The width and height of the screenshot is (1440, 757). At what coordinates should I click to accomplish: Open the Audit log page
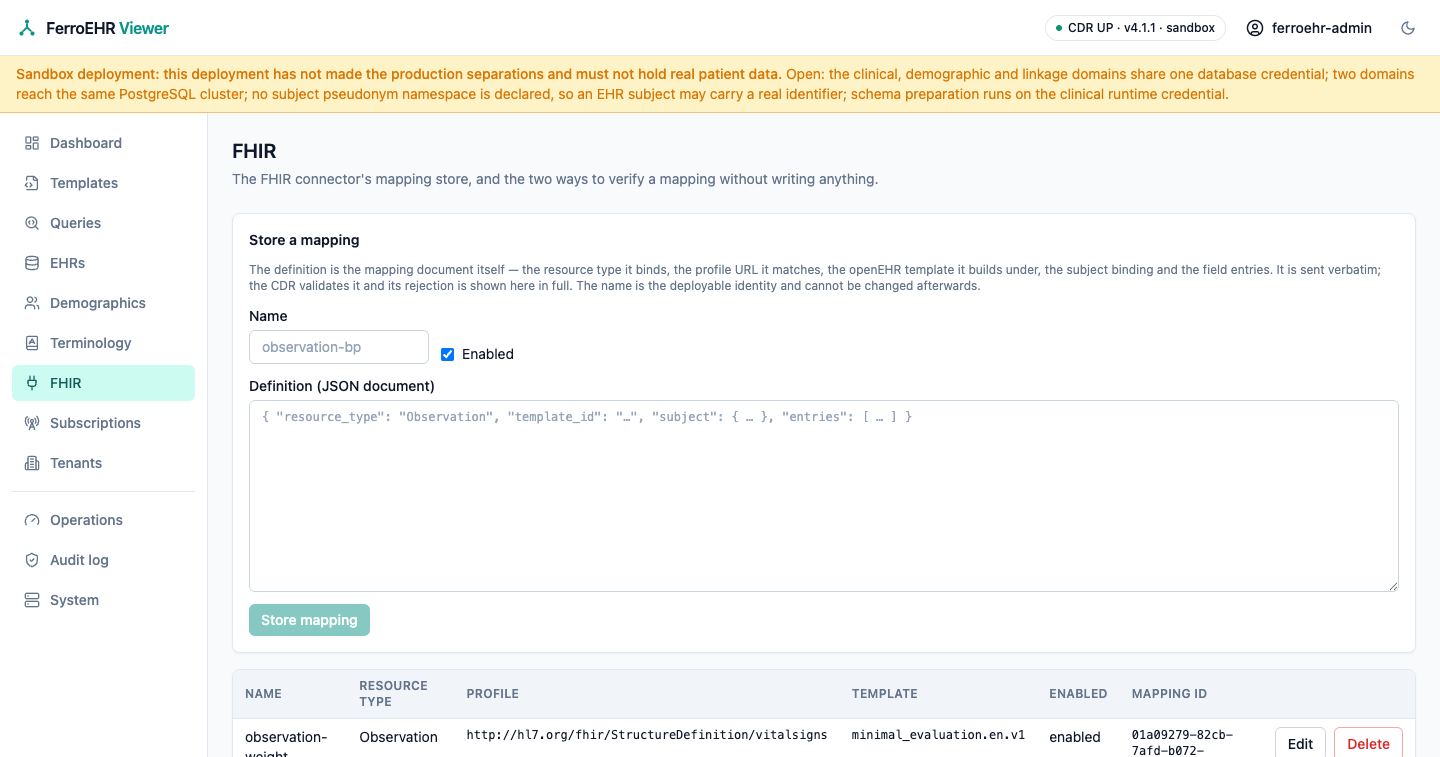[103, 560]
